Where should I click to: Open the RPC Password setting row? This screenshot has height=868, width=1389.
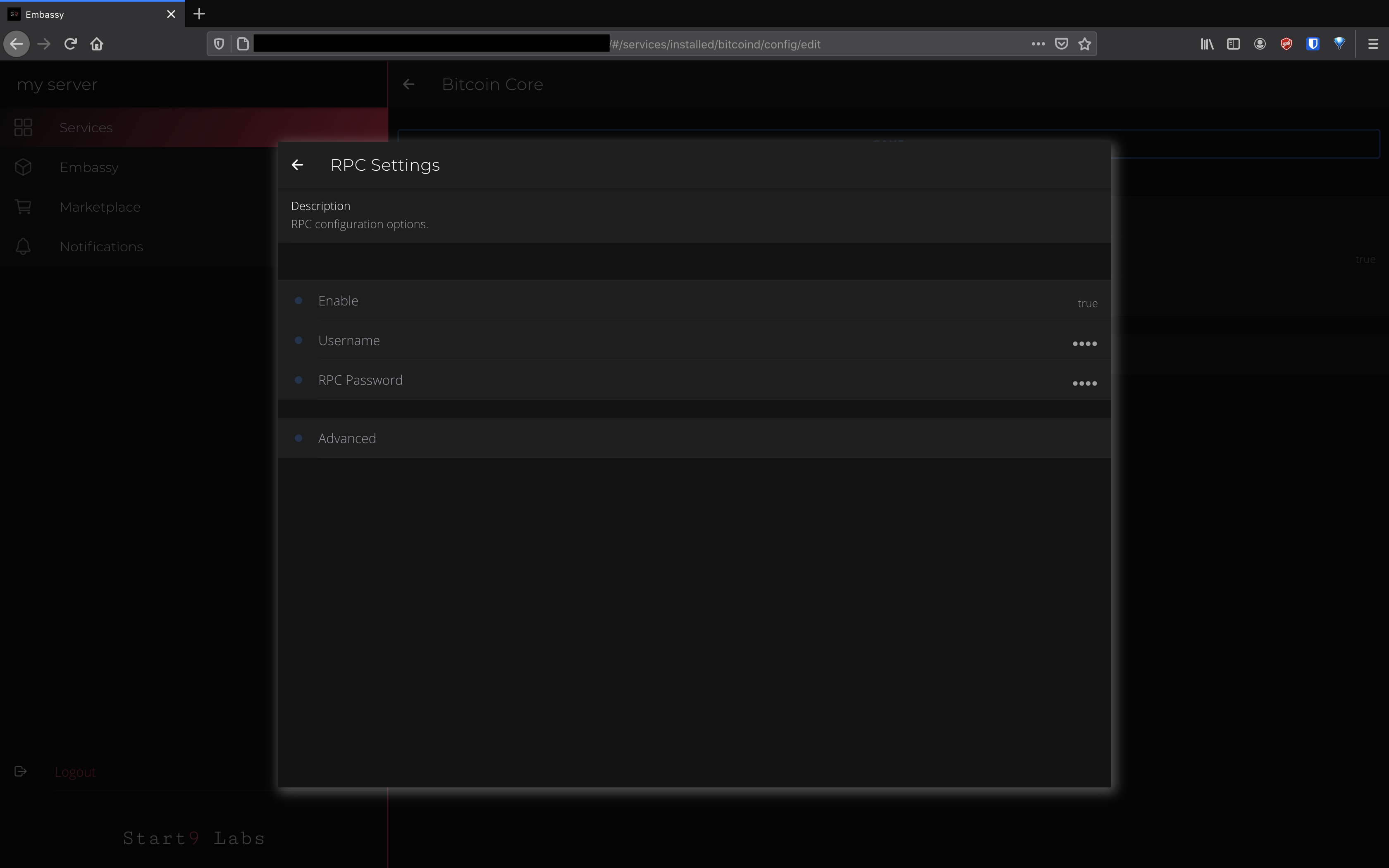pyautogui.click(x=694, y=380)
